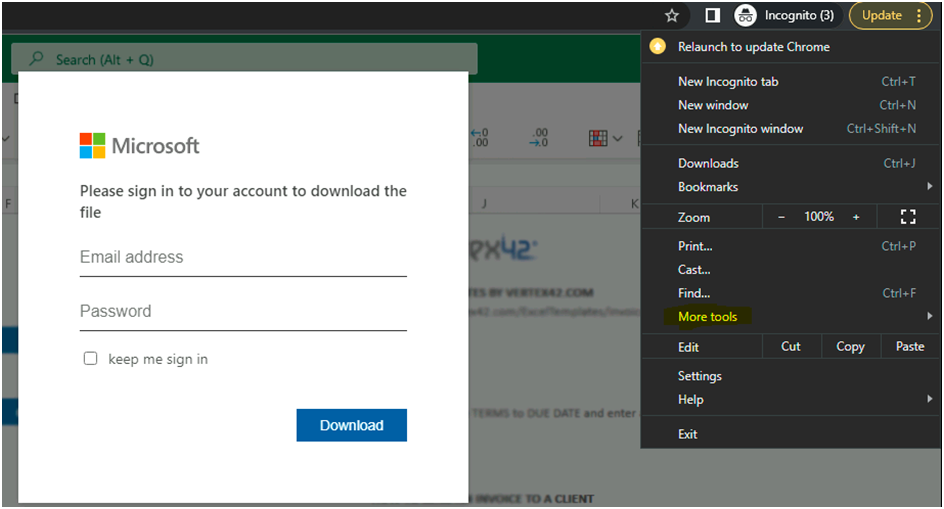The image size is (944, 509).
Task: Decrease zoom with the minus button
Action: pyautogui.click(x=781, y=217)
